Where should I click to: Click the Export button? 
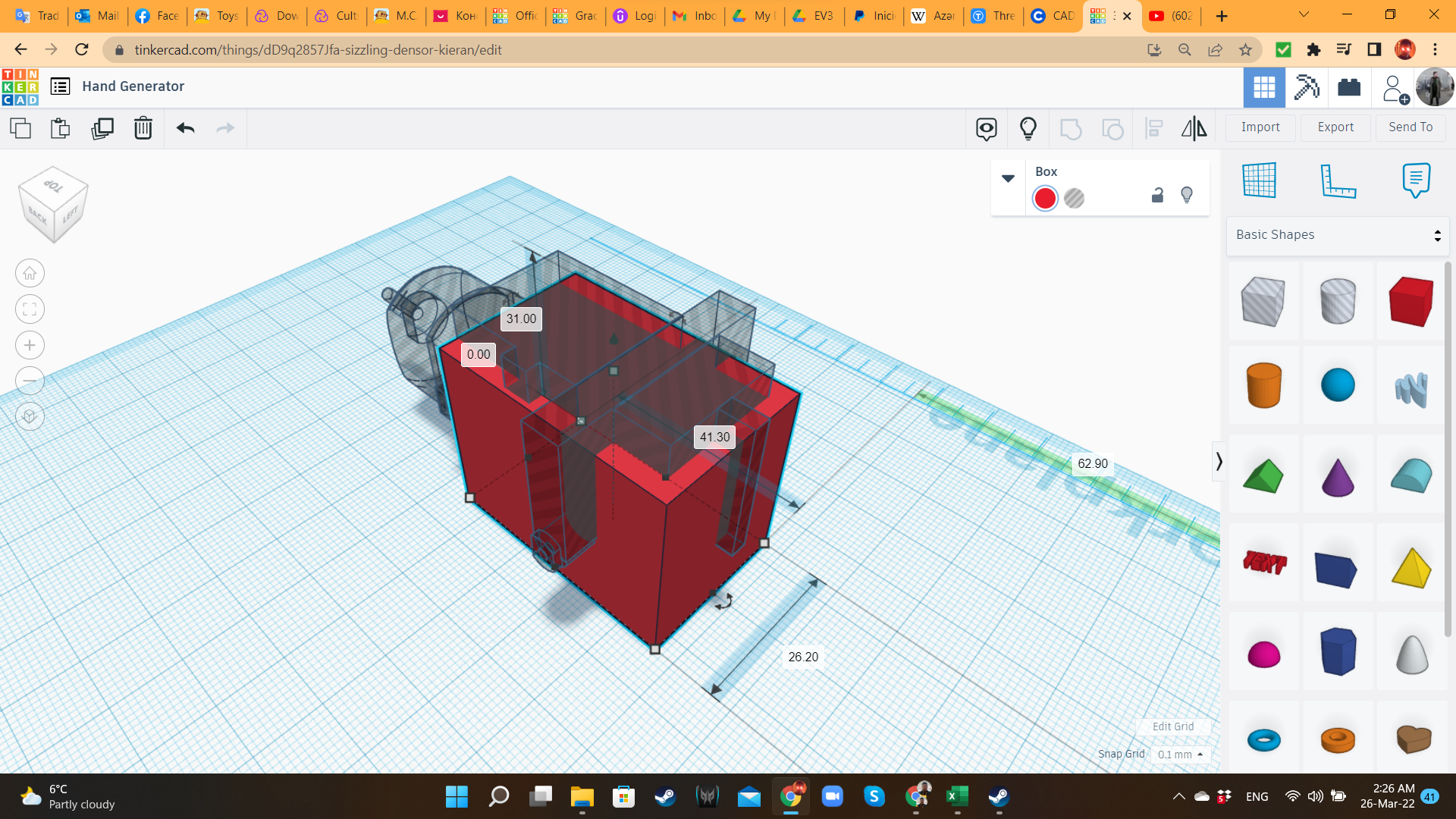(x=1335, y=127)
